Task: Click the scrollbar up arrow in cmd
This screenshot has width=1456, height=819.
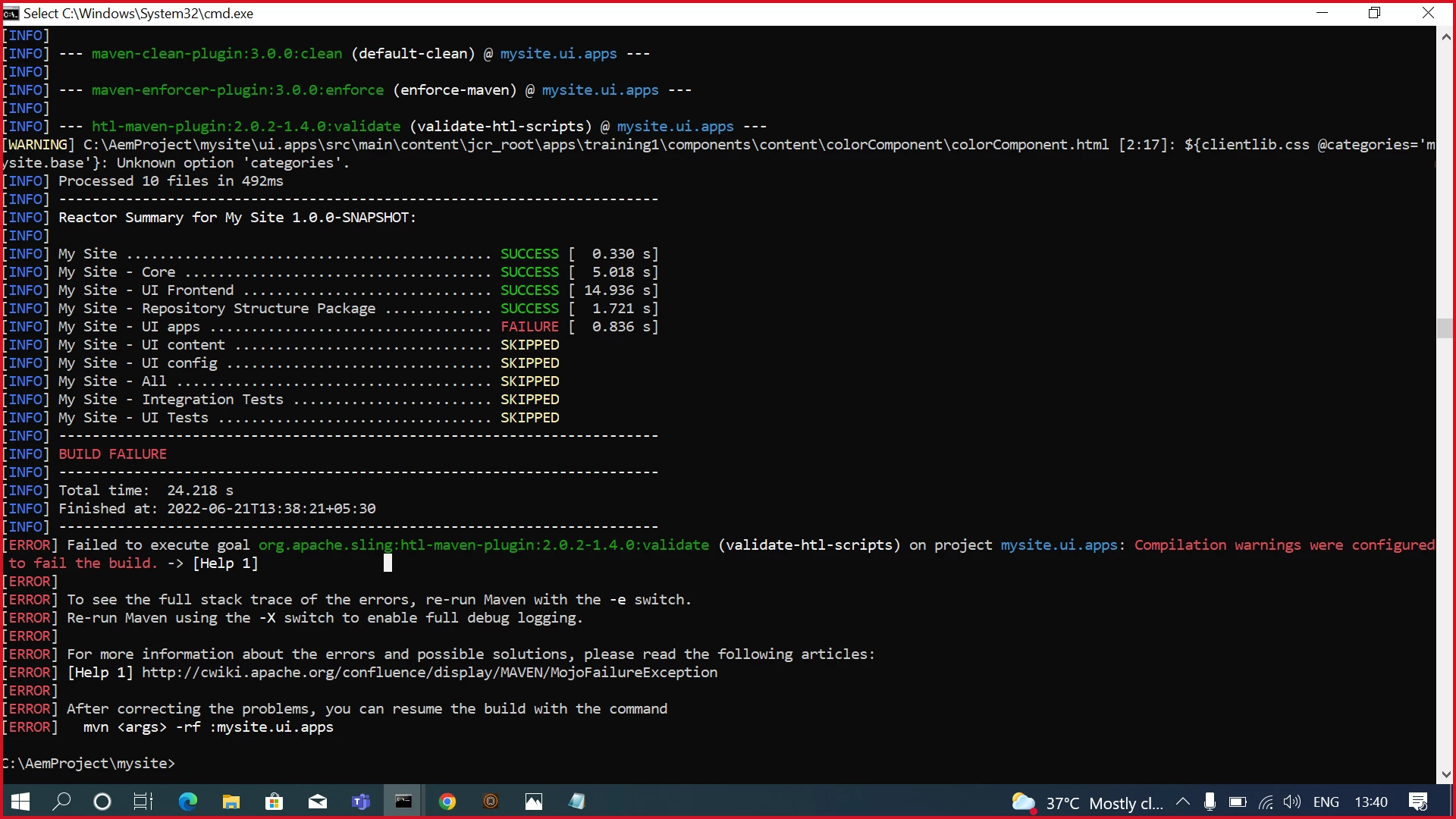Action: (1445, 36)
